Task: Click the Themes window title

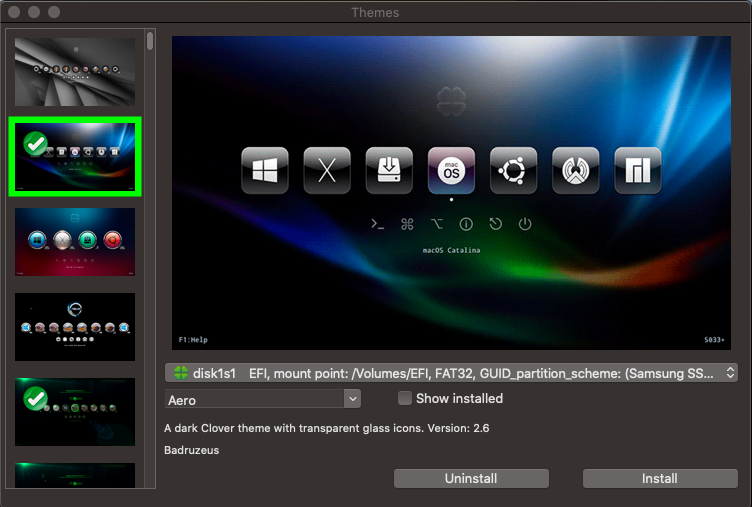Action: (375, 12)
